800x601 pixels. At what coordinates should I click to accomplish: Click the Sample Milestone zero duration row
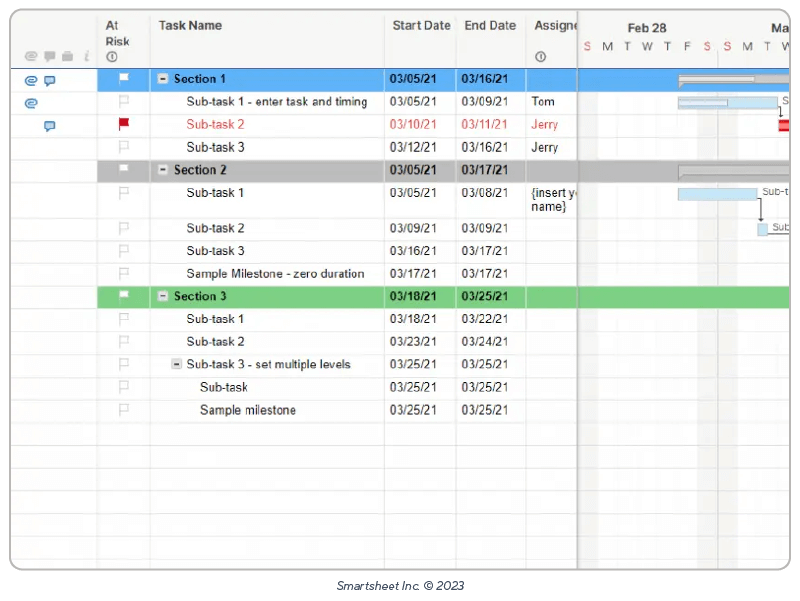(x=263, y=273)
